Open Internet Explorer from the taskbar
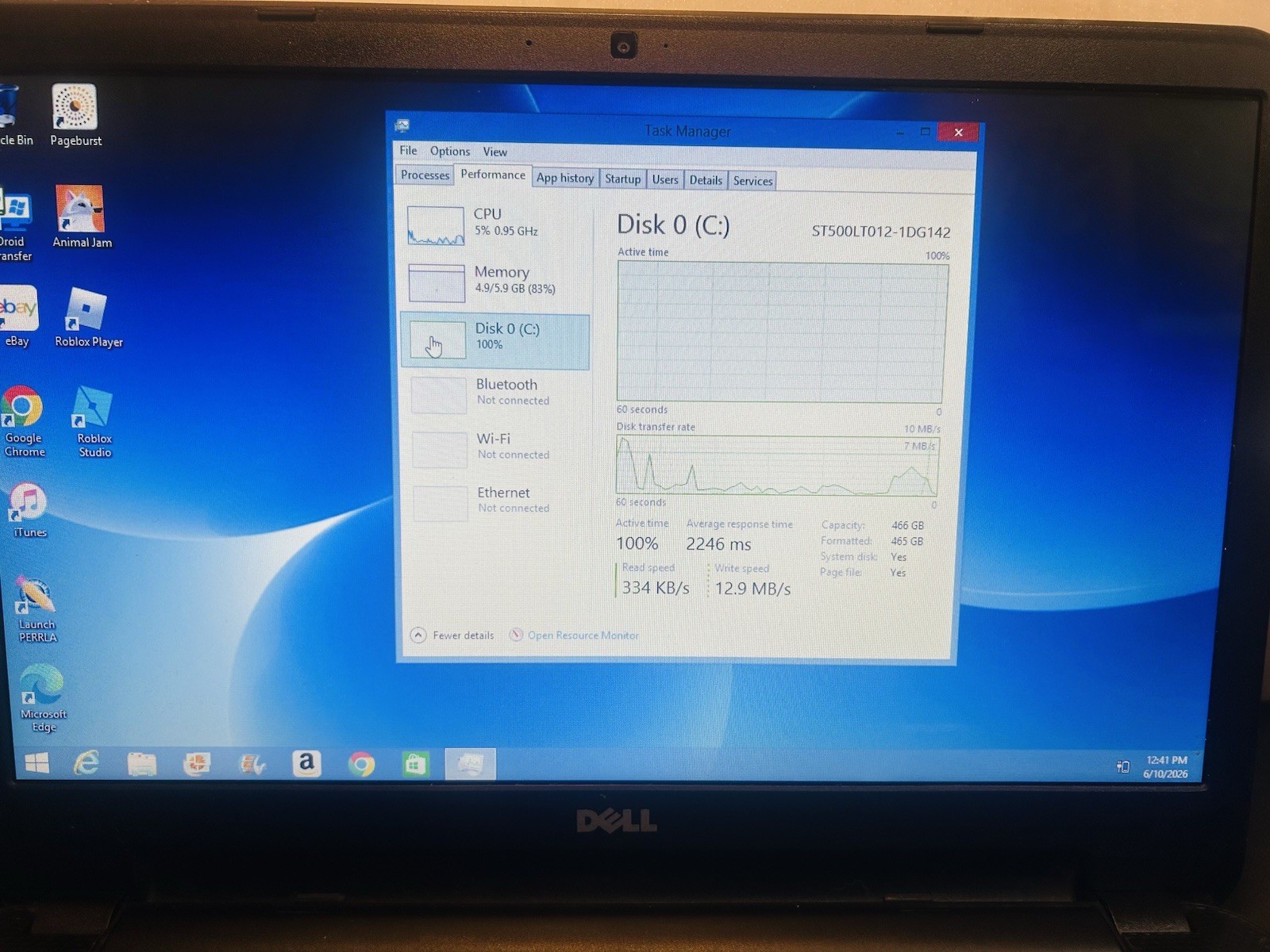The width and height of the screenshot is (1270, 952). click(87, 763)
